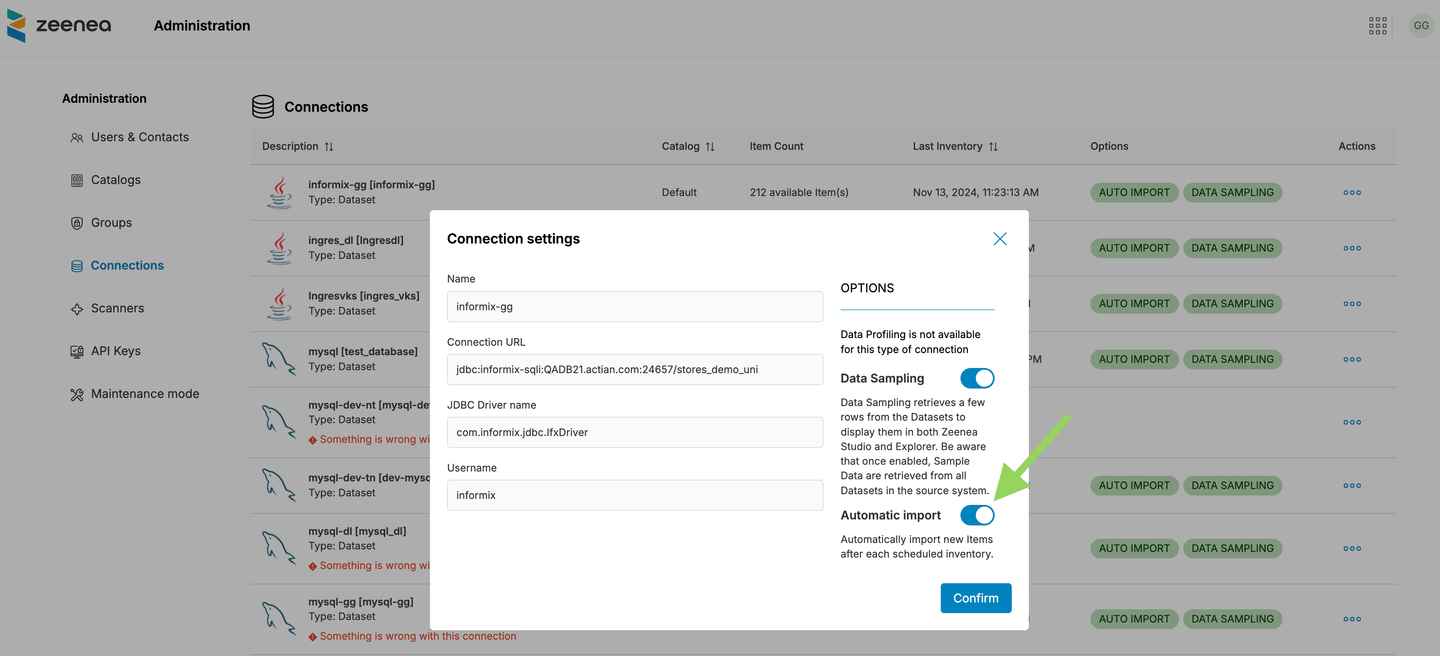1440x656 pixels.
Task: Sort connections by Last Inventory column
Action: click(993, 147)
